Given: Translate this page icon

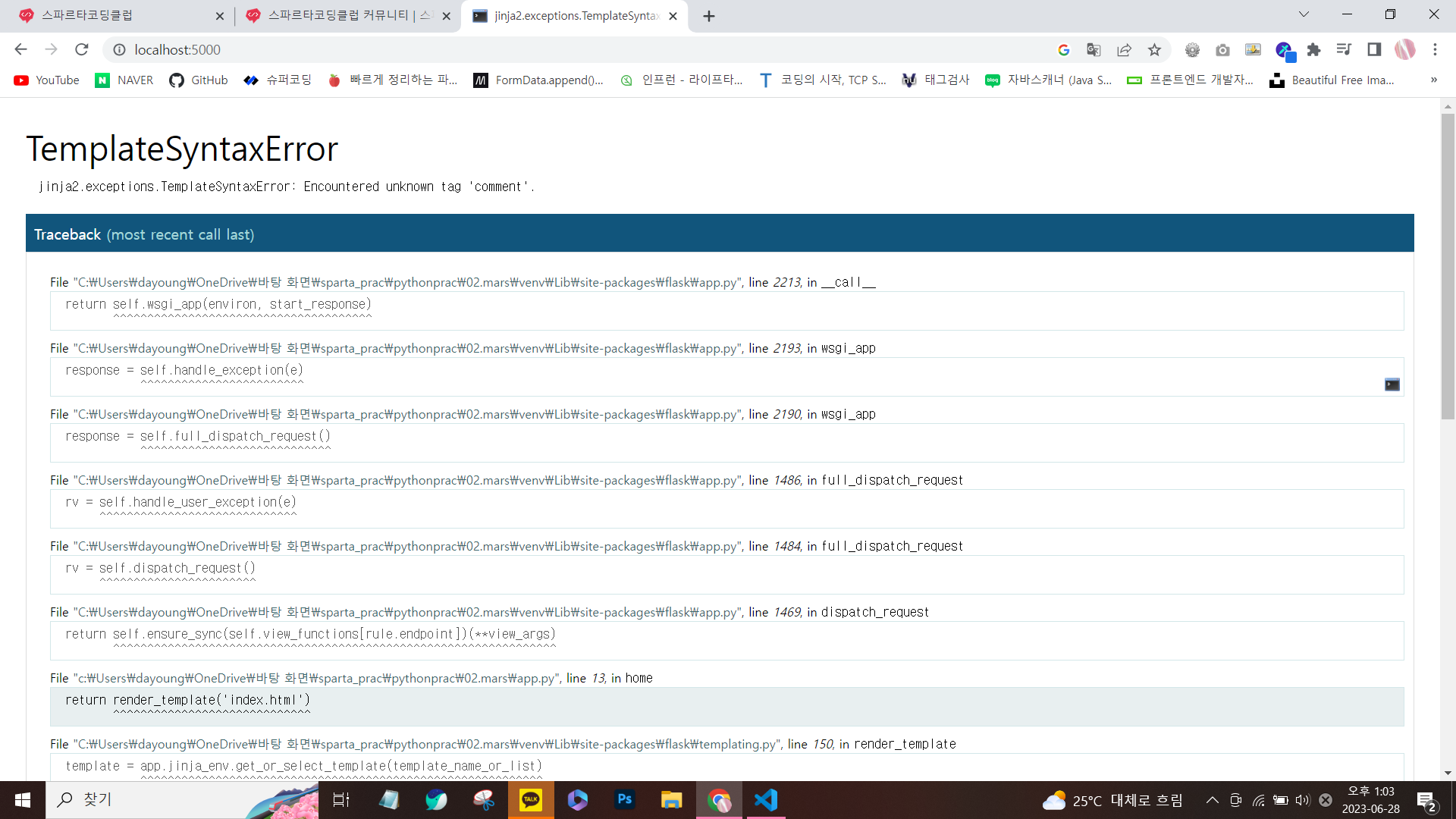Looking at the screenshot, I should coord(1094,49).
